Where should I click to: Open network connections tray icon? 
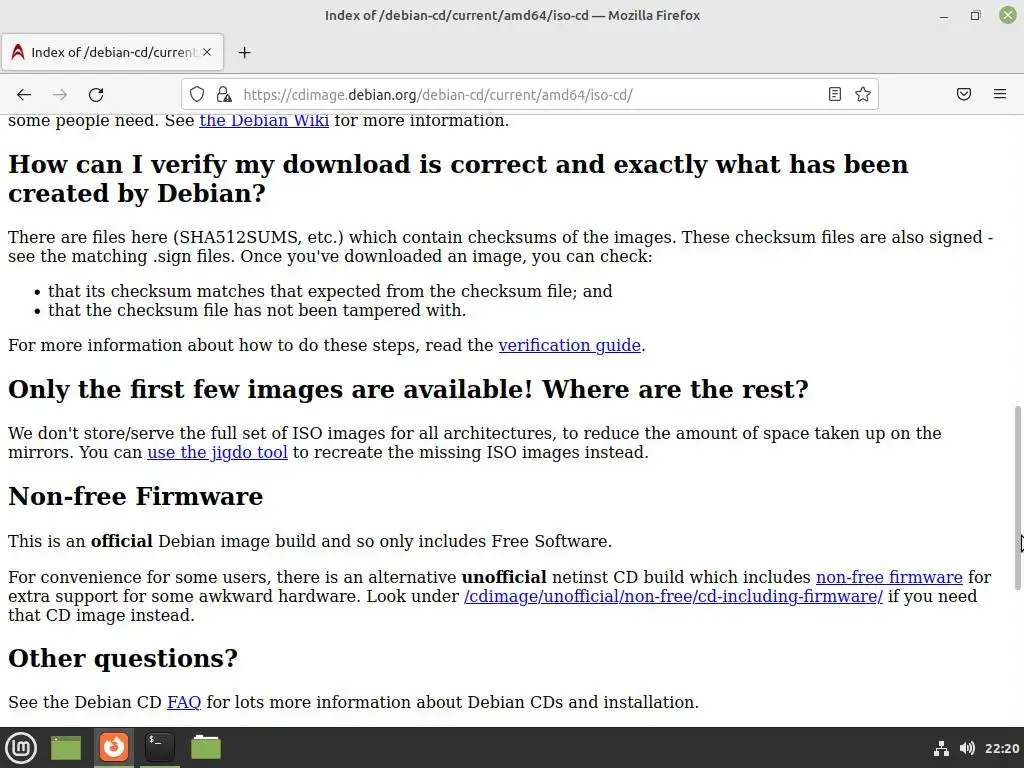(941, 748)
